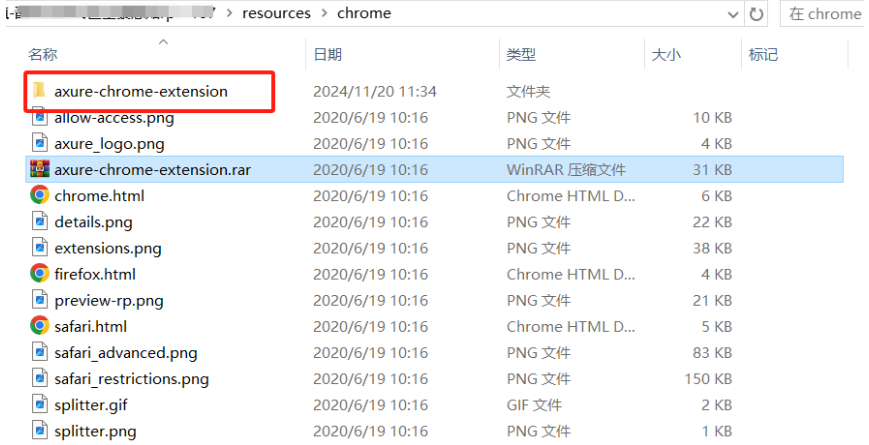
Task: Click the 83 KB size cell
Action: [x=712, y=353]
